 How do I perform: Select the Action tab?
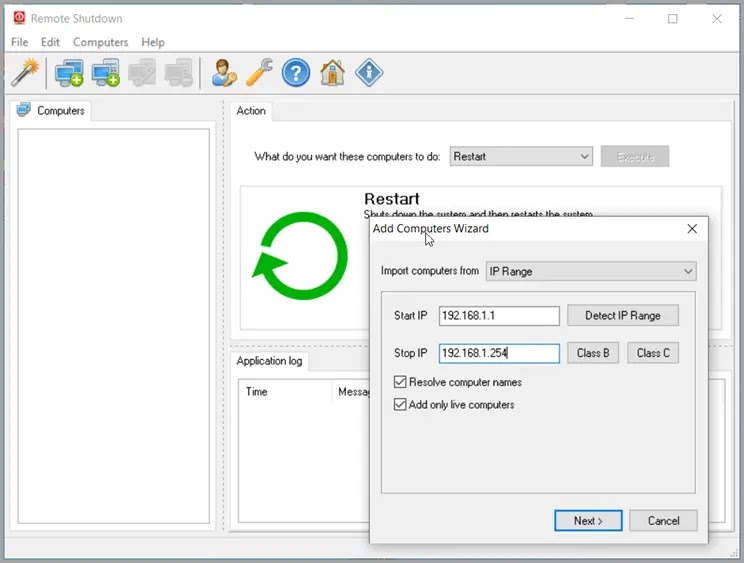tap(251, 111)
